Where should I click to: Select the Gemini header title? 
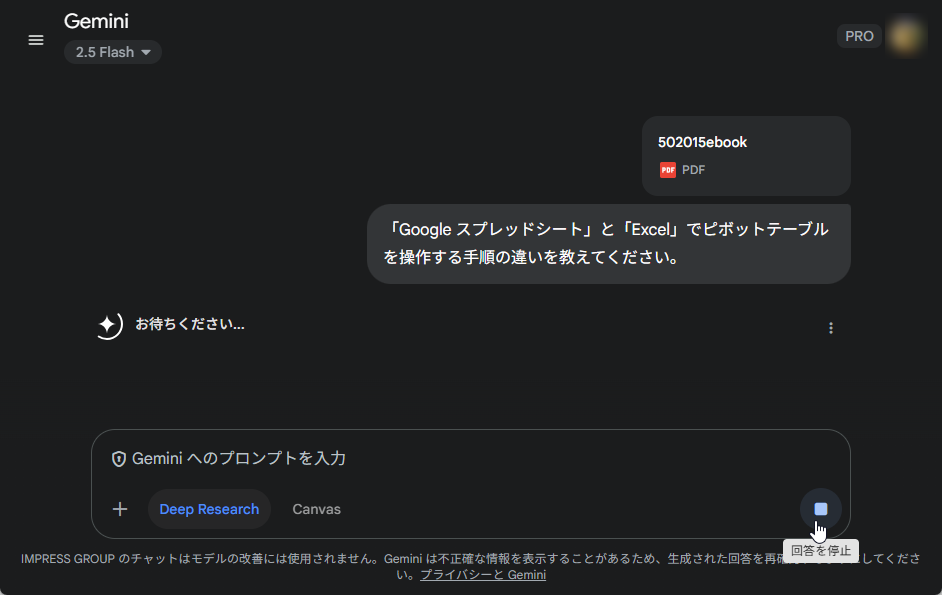(97, 20)
